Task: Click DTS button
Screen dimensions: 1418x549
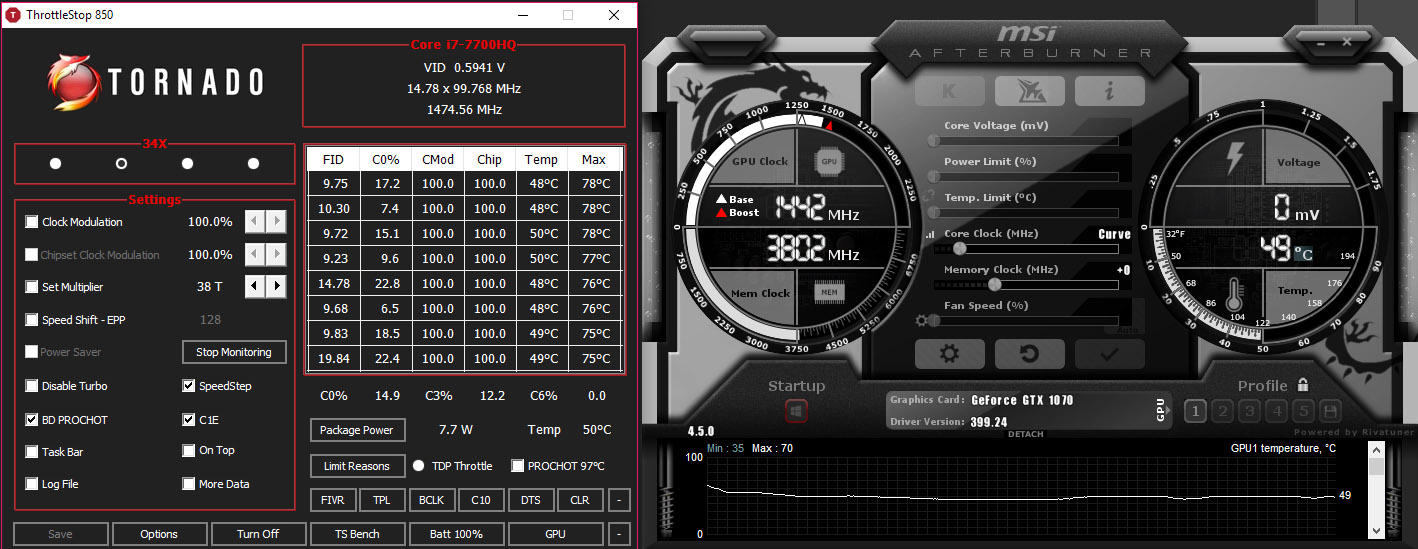Action: pos(531,500)
